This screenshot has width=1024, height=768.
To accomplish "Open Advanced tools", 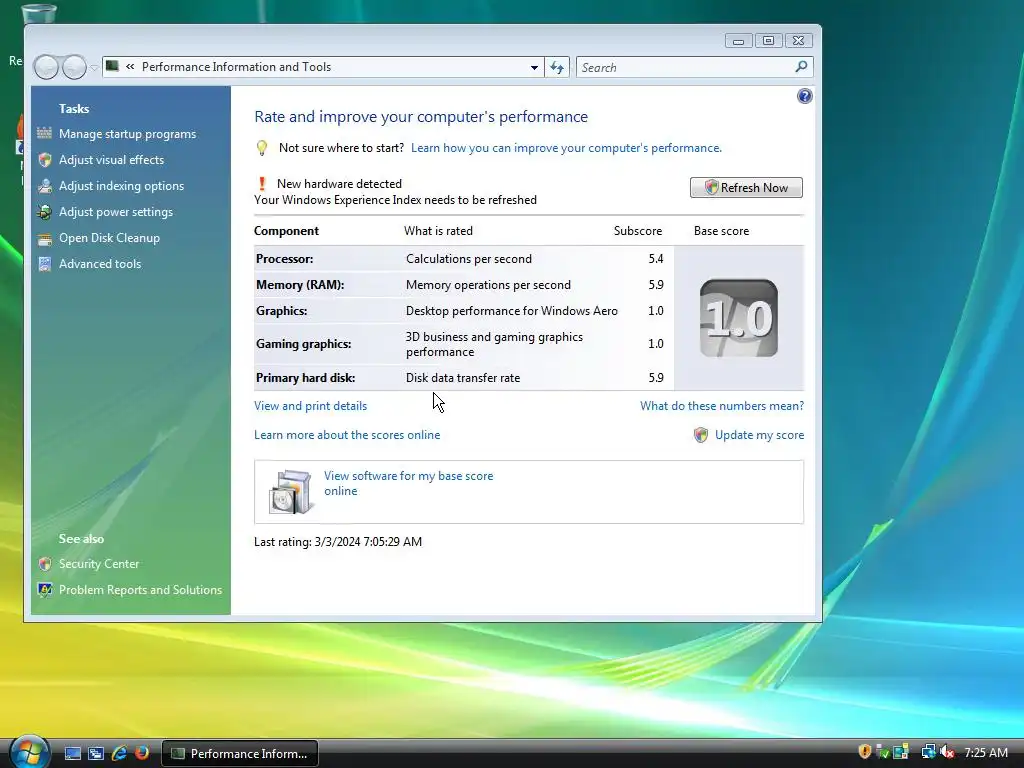I will pyautogui.click(x=100, y=264).
